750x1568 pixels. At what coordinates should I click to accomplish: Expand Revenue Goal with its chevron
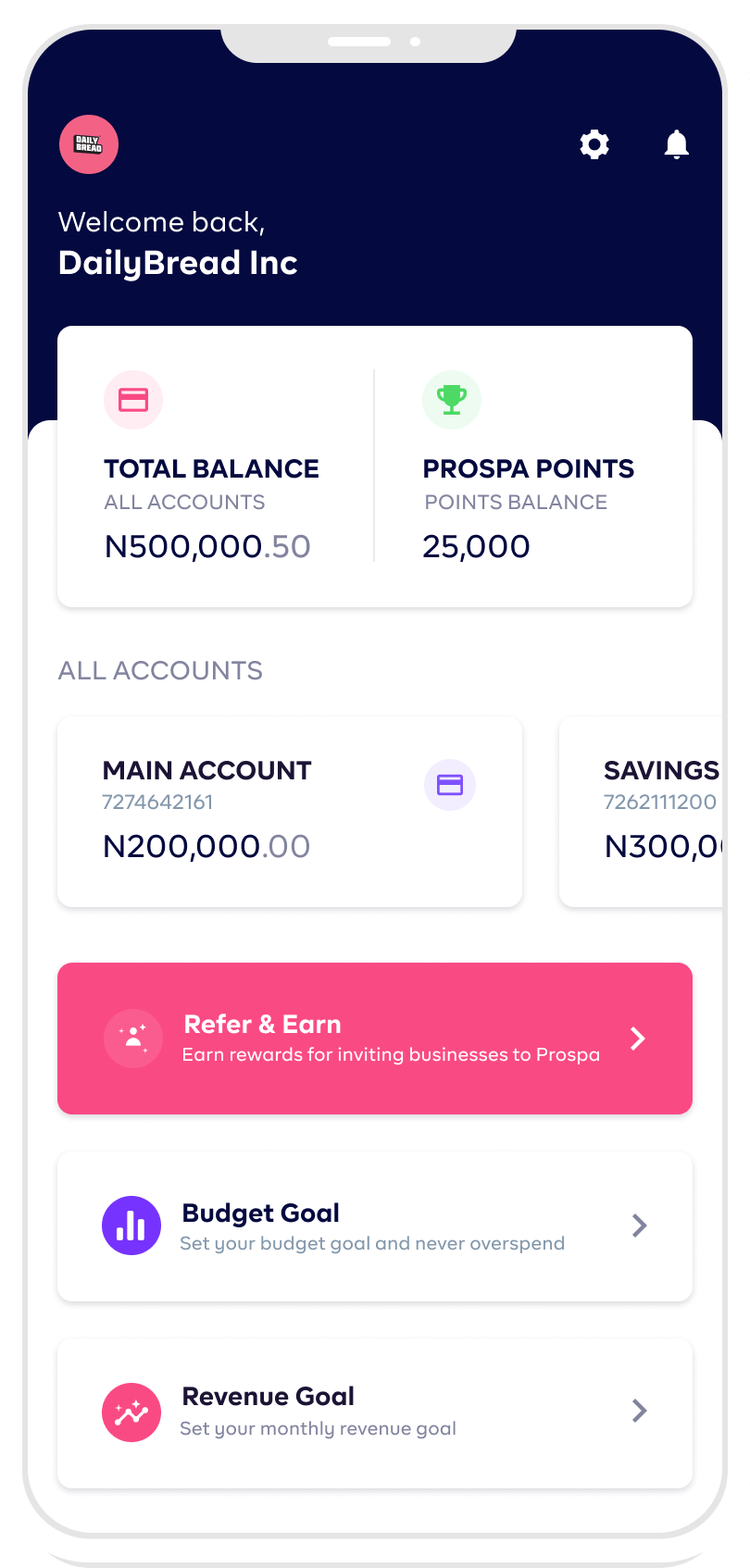(638, 1411)
